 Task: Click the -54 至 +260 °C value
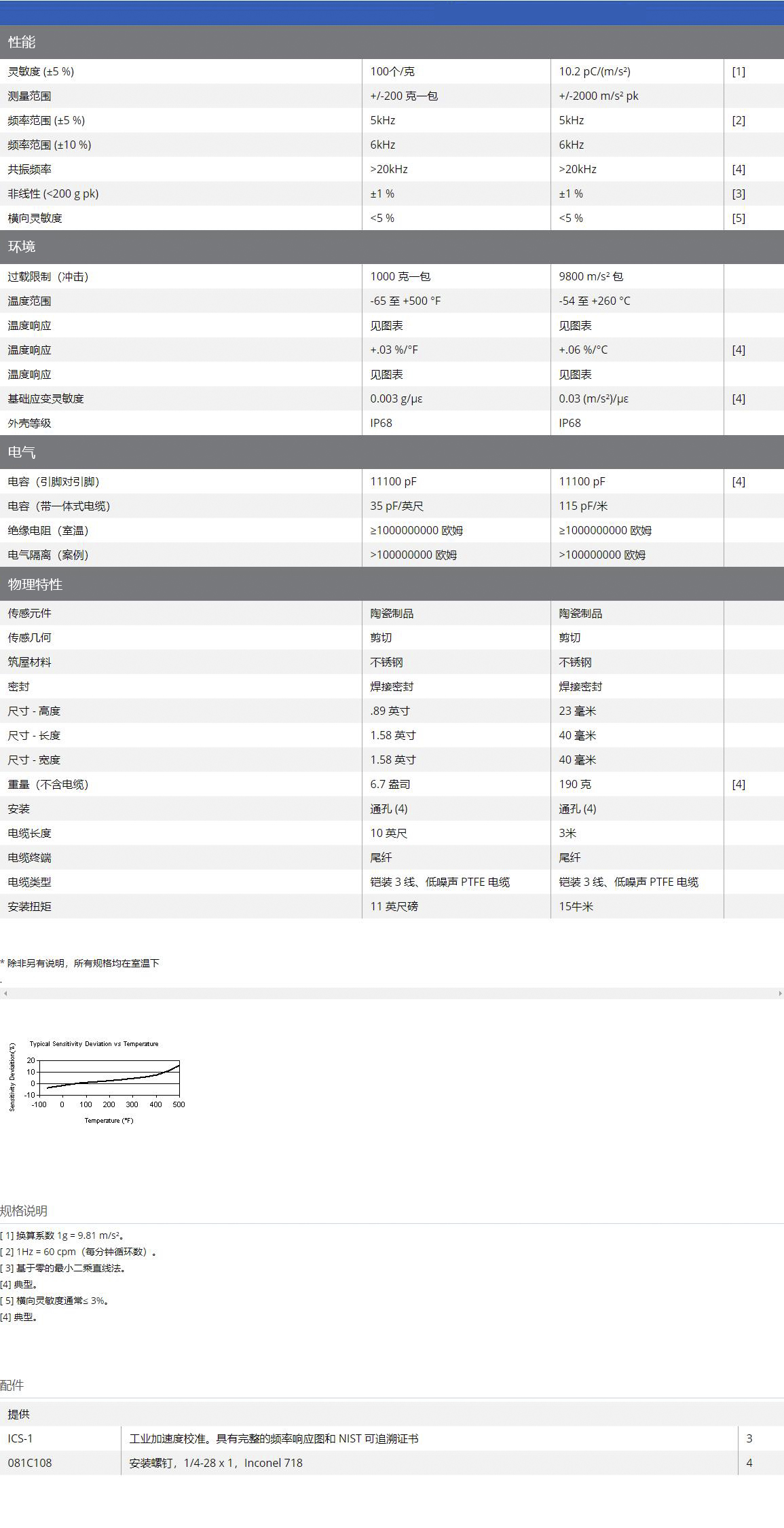[x=595, y=301]
